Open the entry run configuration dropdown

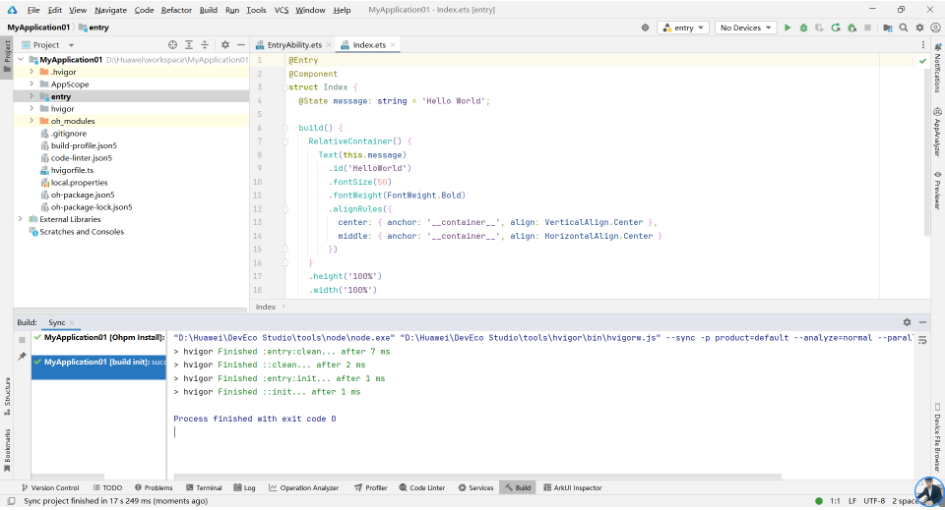coord(683,28)
